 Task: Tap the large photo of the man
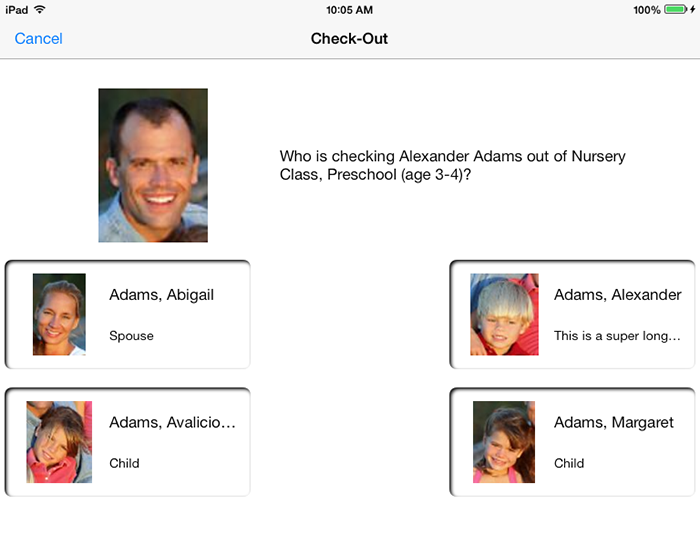(x=153, y=165)
